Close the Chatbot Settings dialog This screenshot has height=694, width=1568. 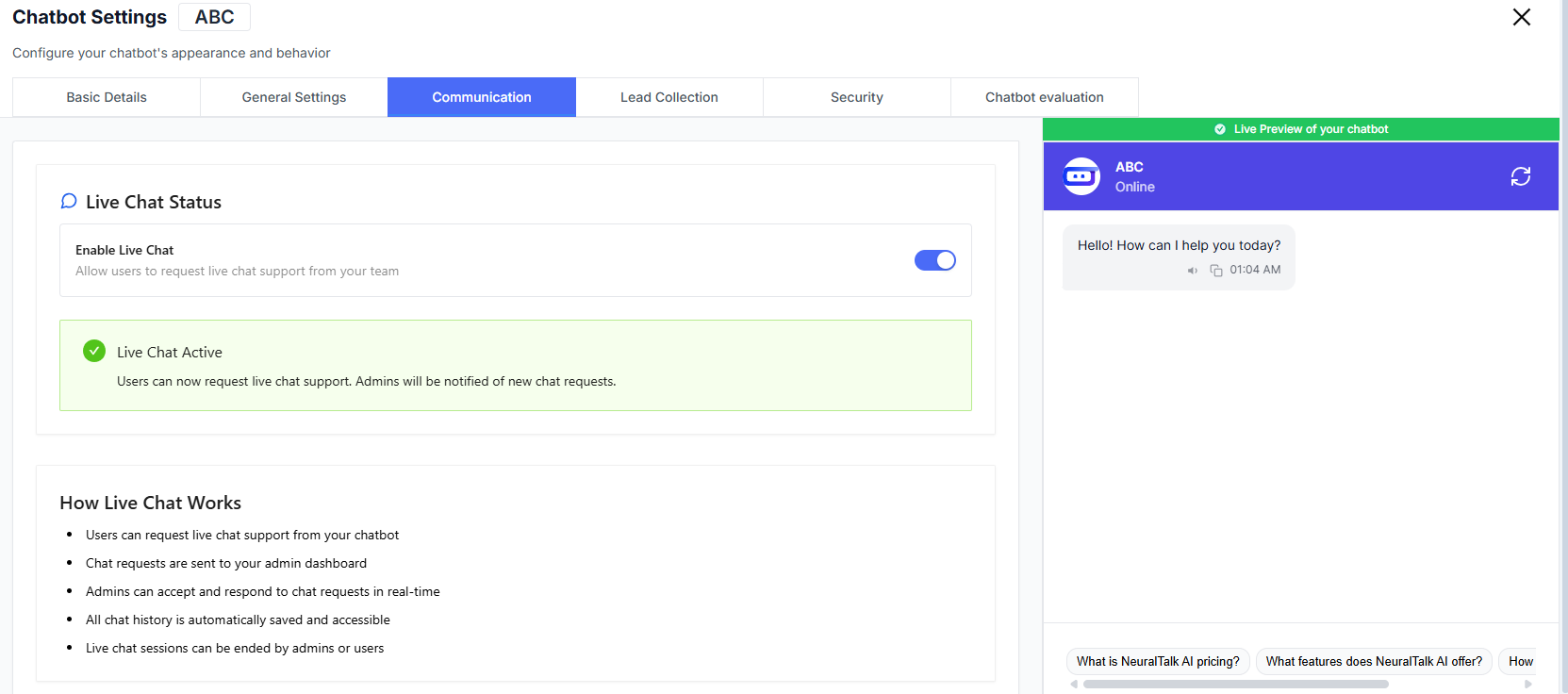1521,17
